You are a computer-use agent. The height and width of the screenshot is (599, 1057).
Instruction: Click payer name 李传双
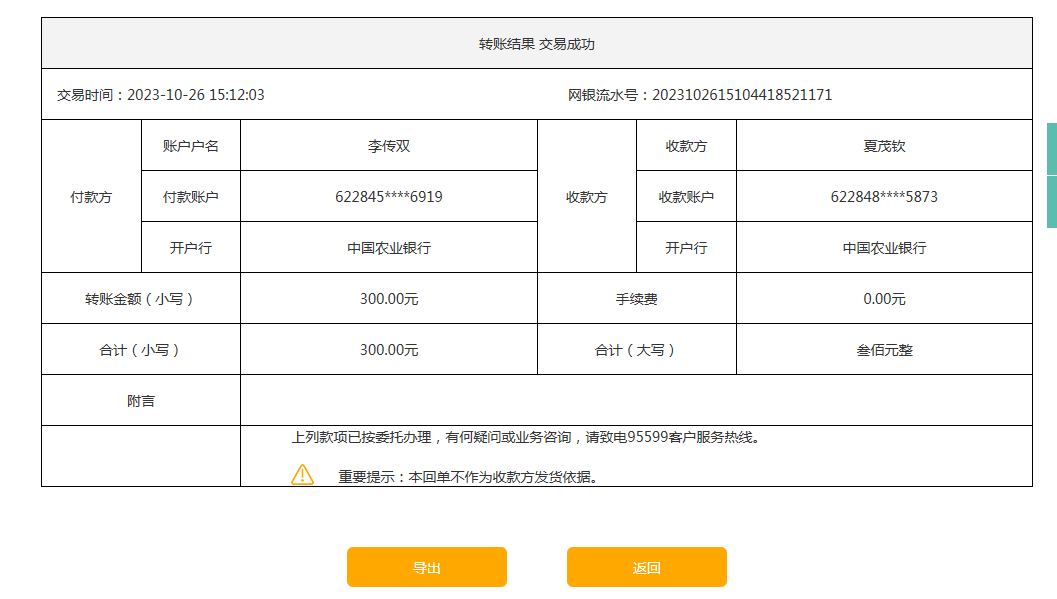[x=388, y=146]
